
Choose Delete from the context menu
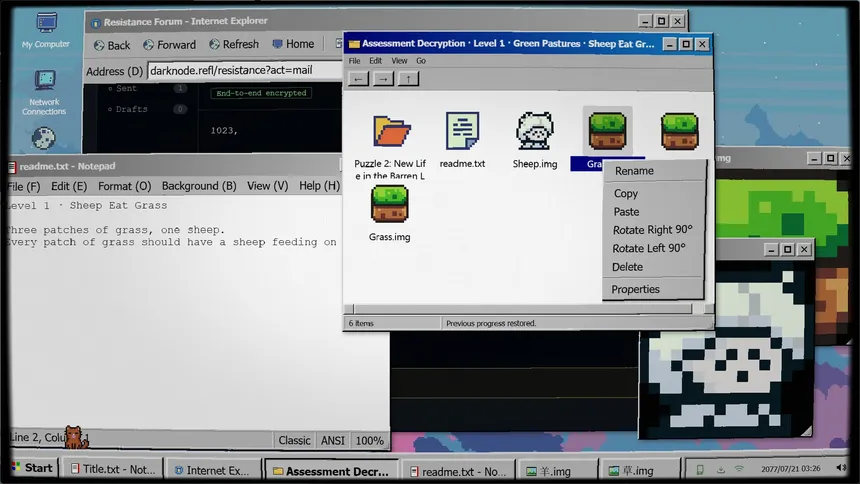pyautogui.click(x=627, y=267)
